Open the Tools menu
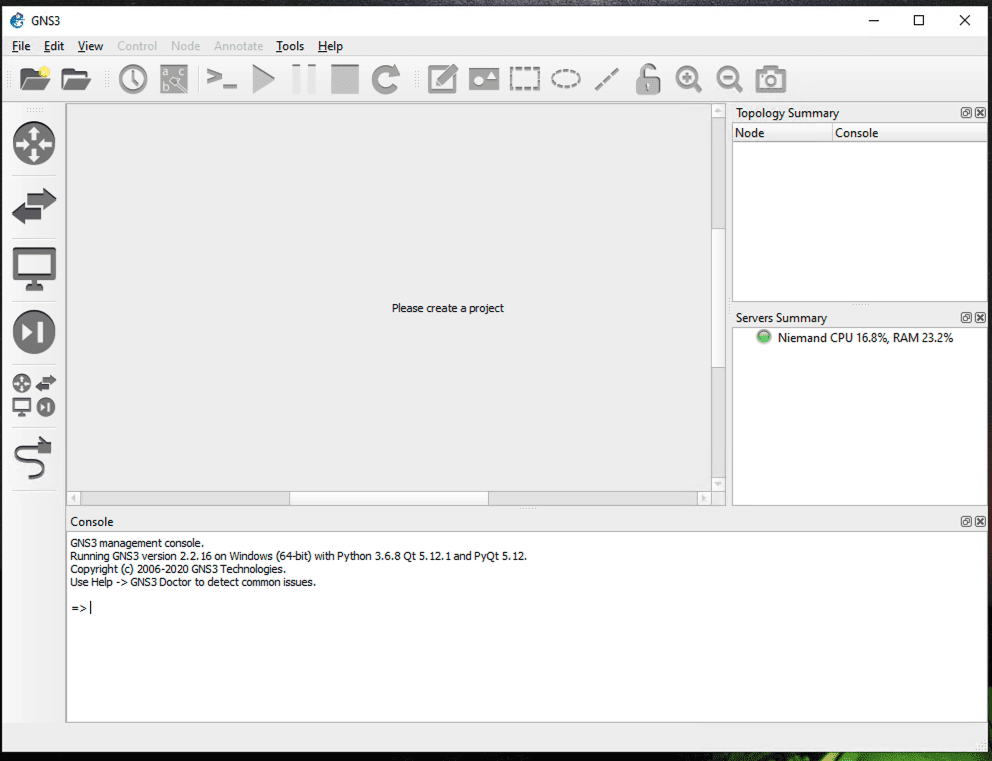Screen dimensions: 992x761 coord(290,46)
